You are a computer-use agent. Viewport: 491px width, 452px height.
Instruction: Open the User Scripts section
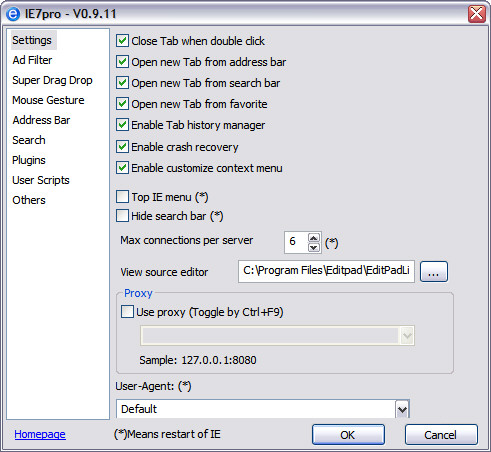coord(41,180)
